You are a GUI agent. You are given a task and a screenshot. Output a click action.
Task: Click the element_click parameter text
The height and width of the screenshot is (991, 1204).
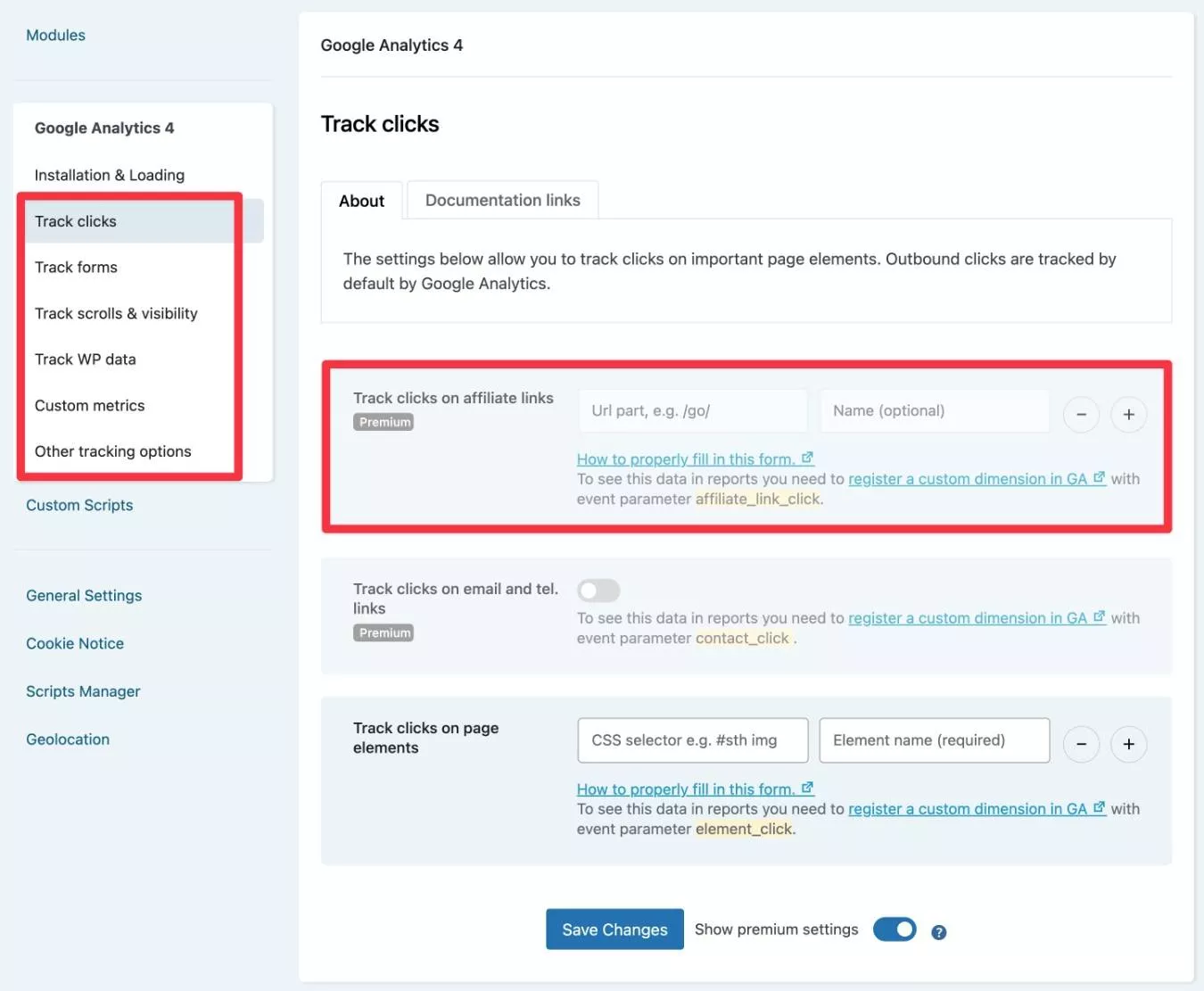pos(744,830)
